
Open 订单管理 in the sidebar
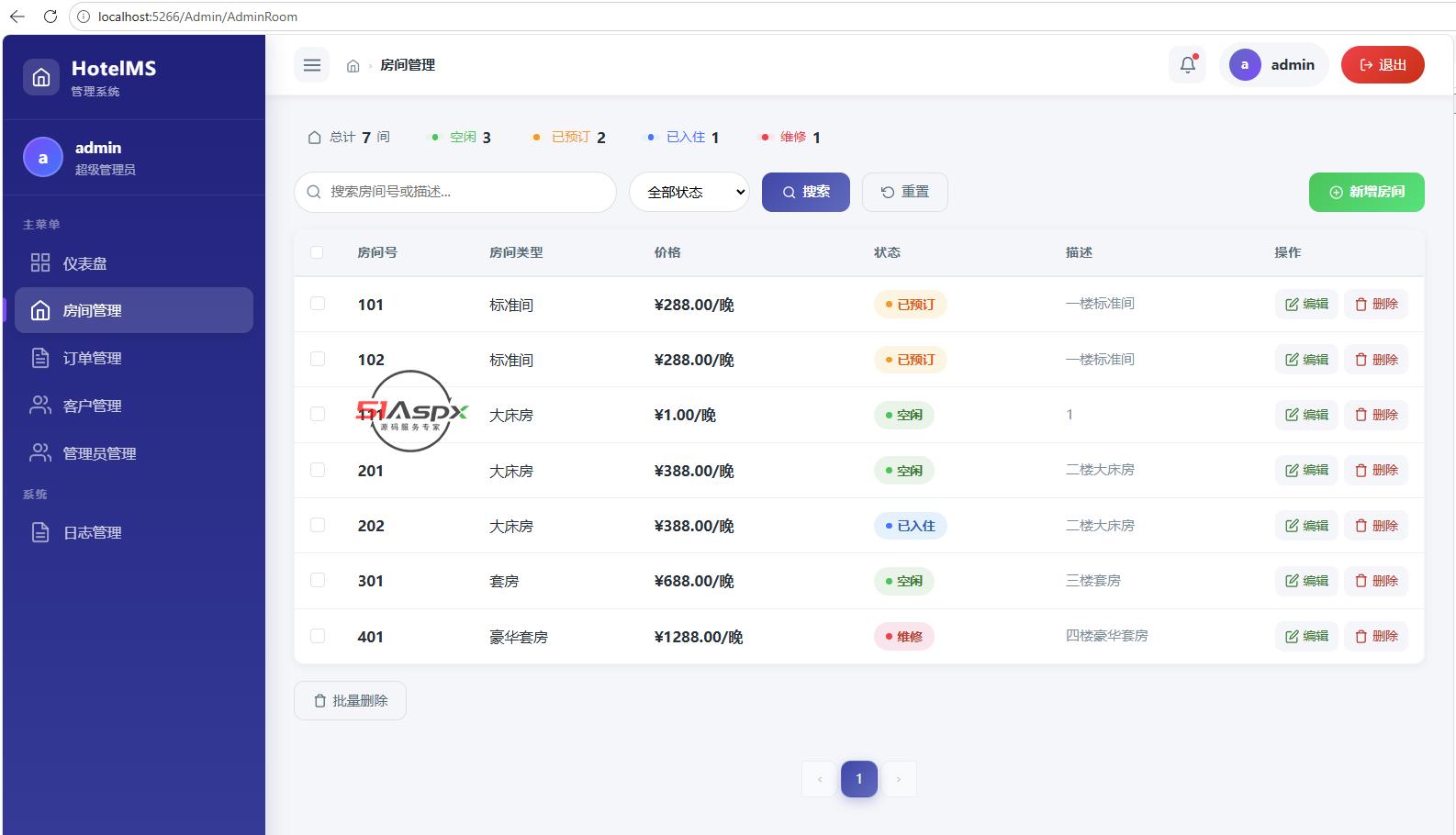point(134,358)
